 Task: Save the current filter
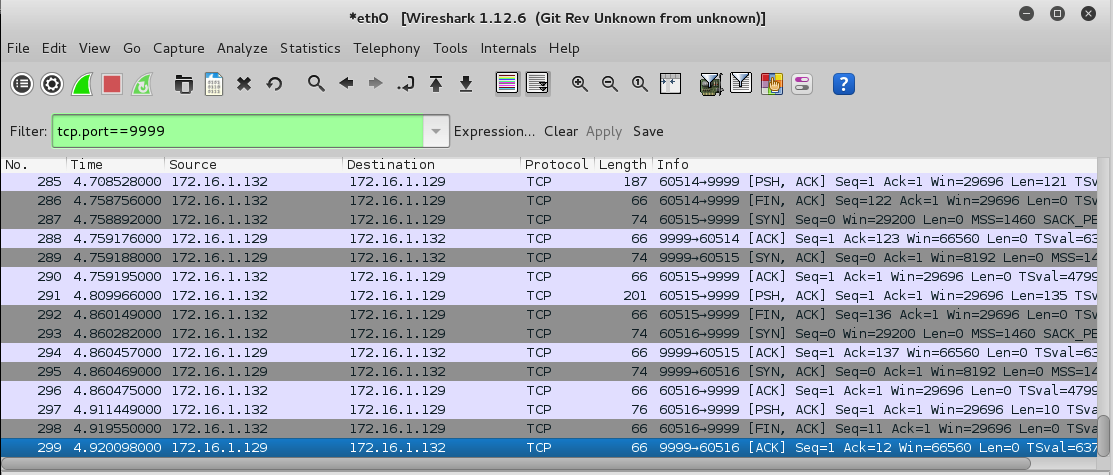[648, 131]
